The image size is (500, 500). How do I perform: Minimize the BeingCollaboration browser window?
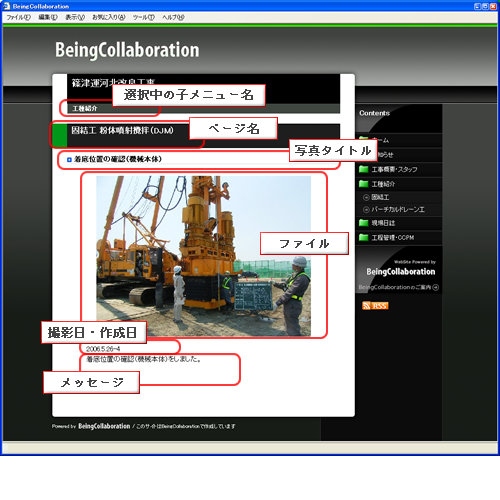[x=477, y=6]
